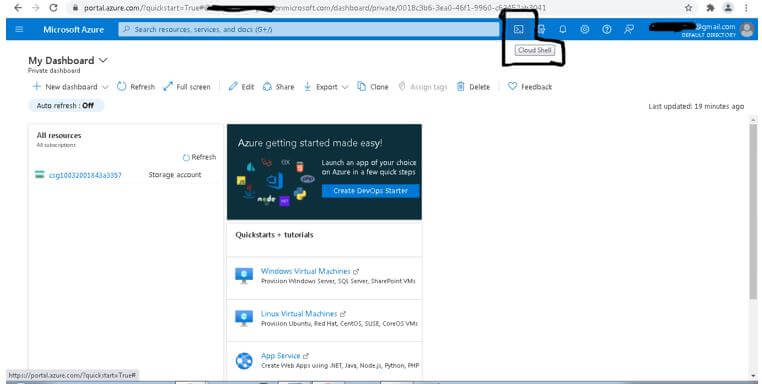Open the New dashboard dropdown
The image size is (762, 384).
point(70,87)
